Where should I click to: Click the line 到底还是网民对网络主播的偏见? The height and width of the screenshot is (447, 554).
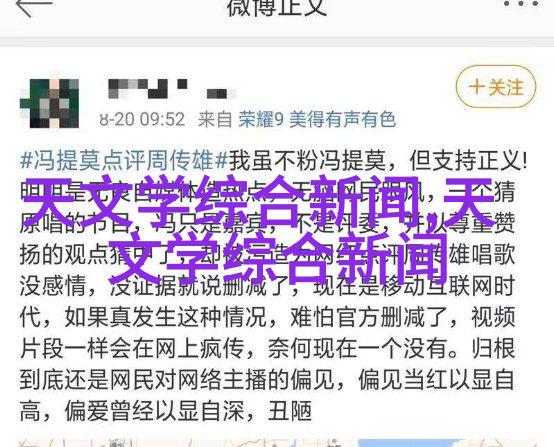coord(177,380)
